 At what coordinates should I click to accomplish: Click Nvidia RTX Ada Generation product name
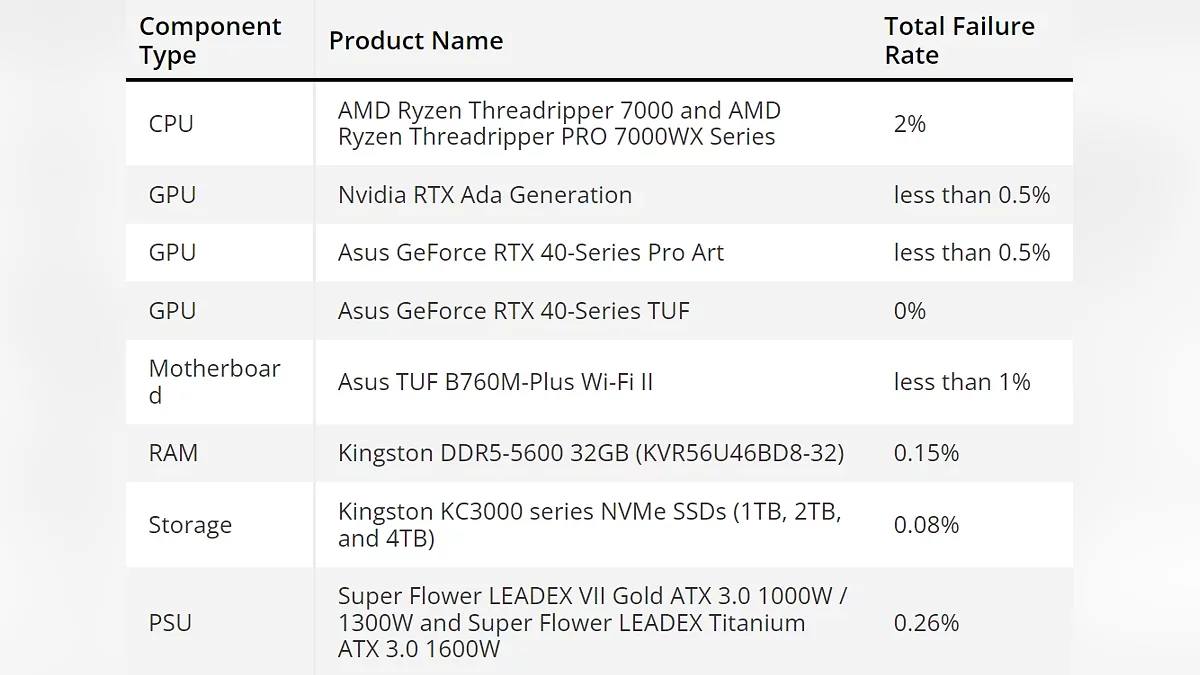(x=485, y=195)
